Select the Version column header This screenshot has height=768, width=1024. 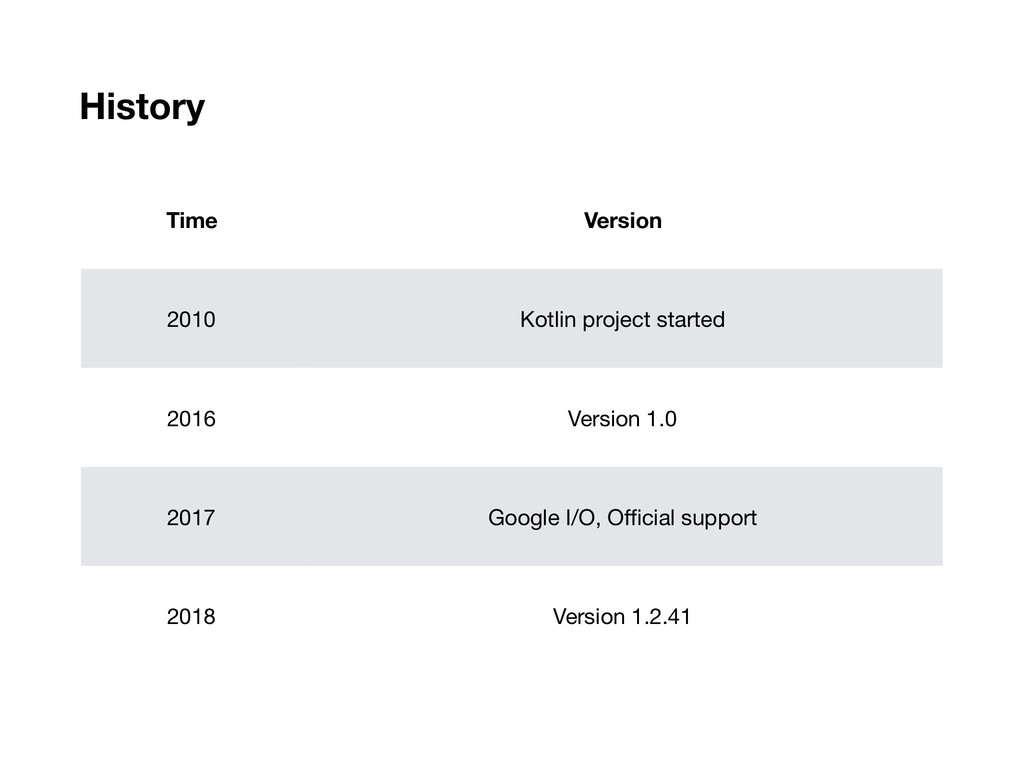(x=622, y=221)
